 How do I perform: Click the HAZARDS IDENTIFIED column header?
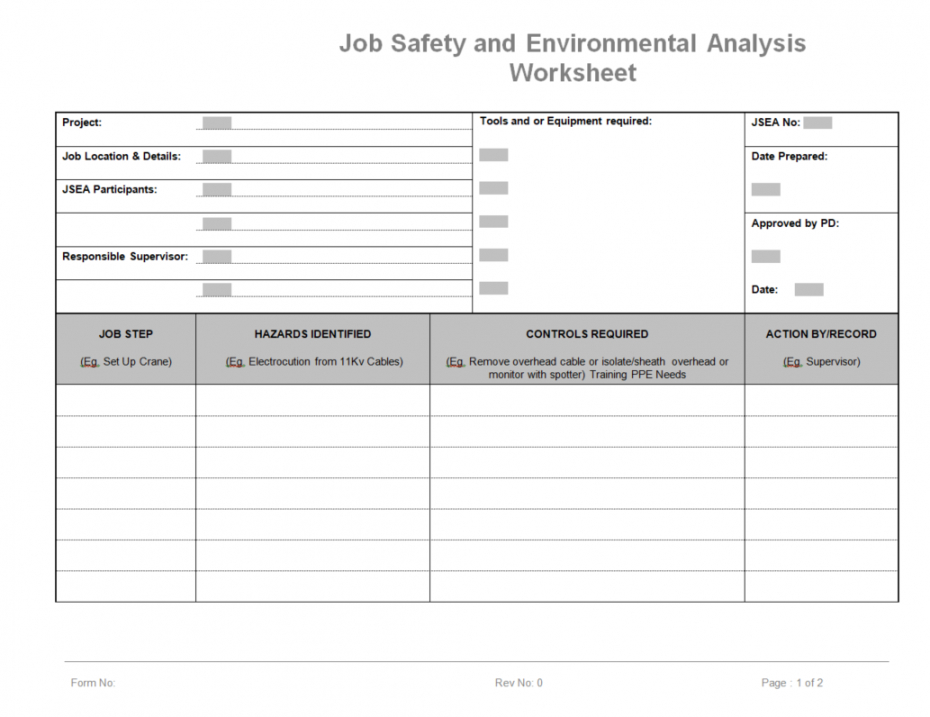[x=311, y=334]
